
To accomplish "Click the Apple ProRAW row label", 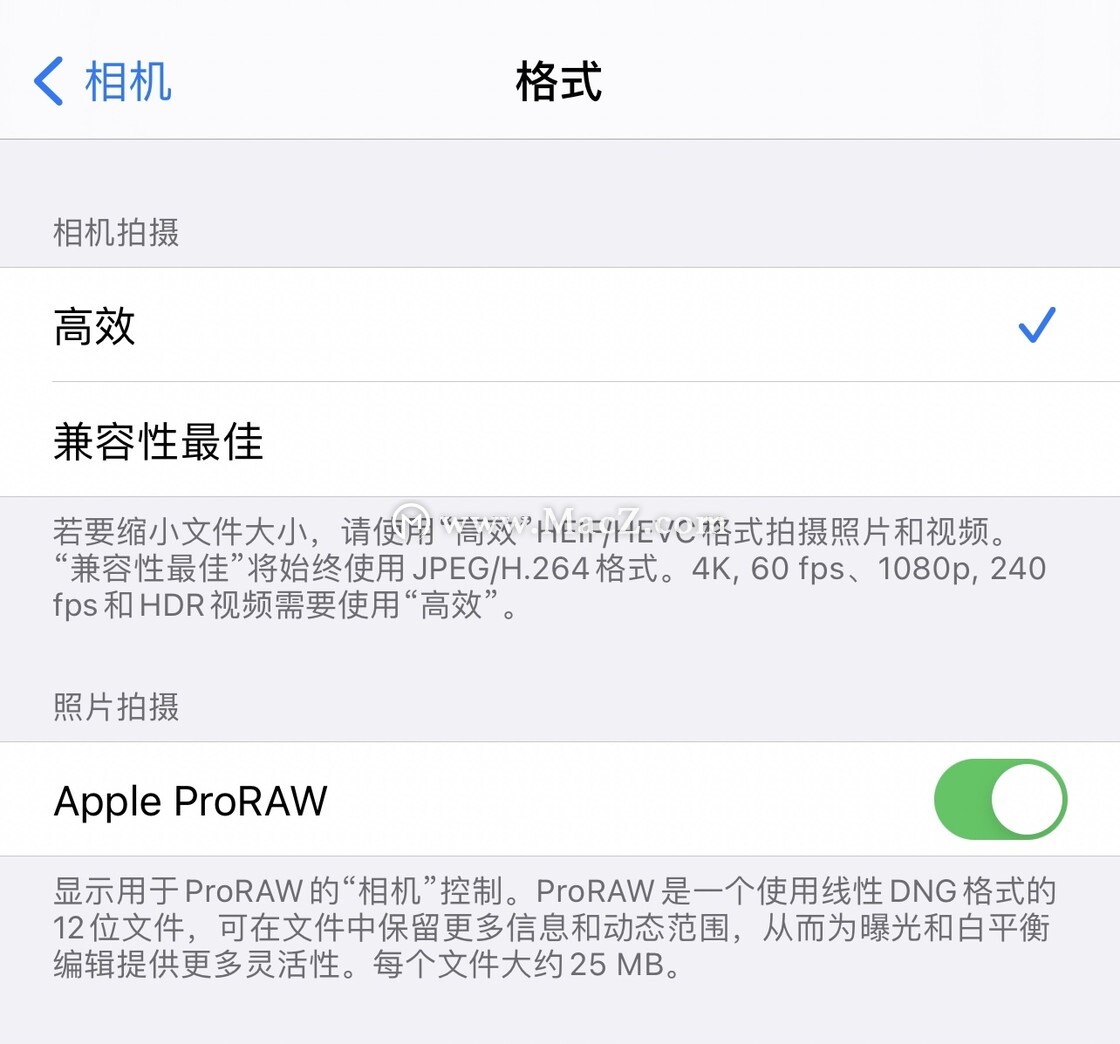I will coord(191,800).
